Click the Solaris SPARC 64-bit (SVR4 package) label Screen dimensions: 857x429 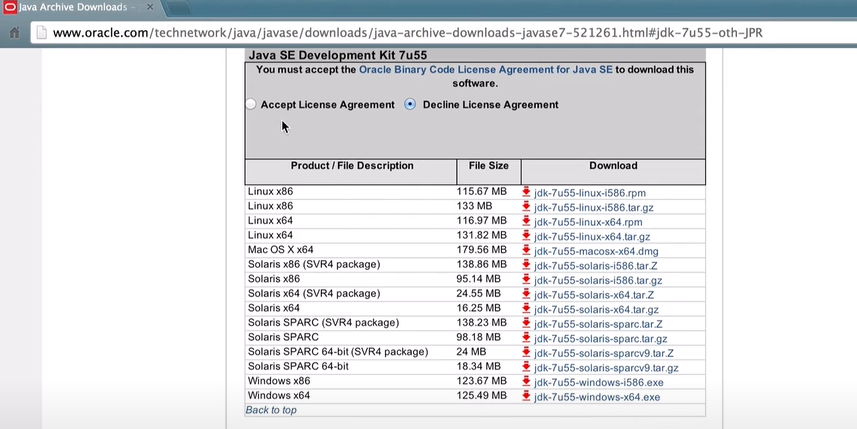point(338,352)
